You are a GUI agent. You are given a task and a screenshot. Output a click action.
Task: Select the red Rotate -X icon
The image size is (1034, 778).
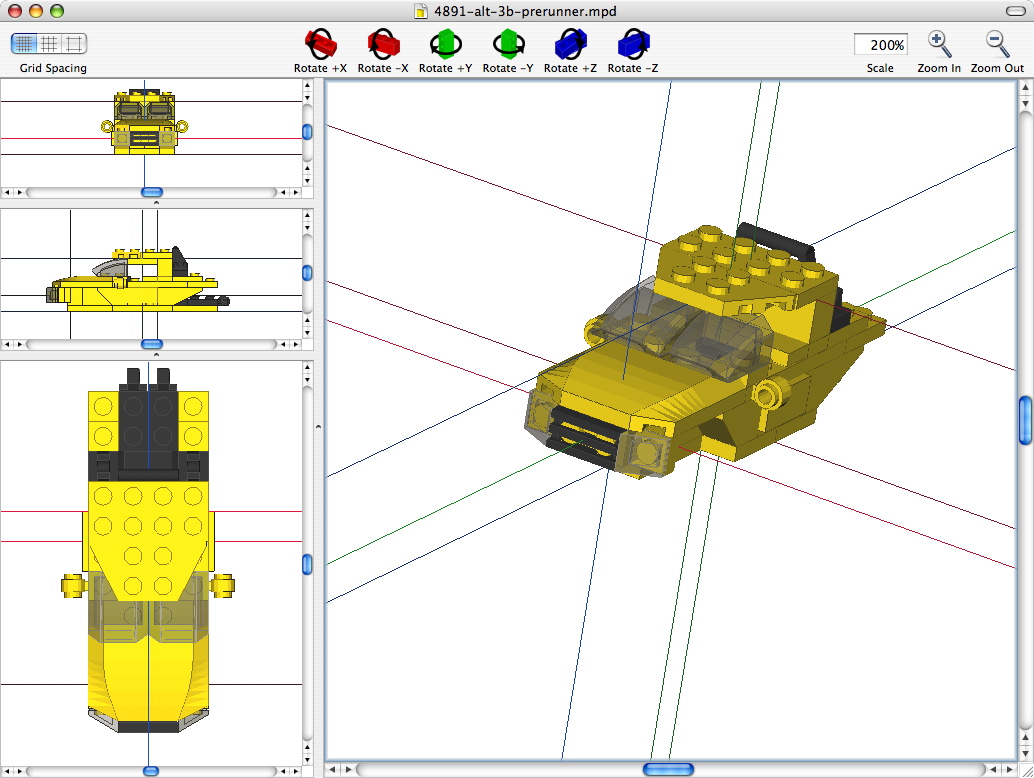[383, 44]
